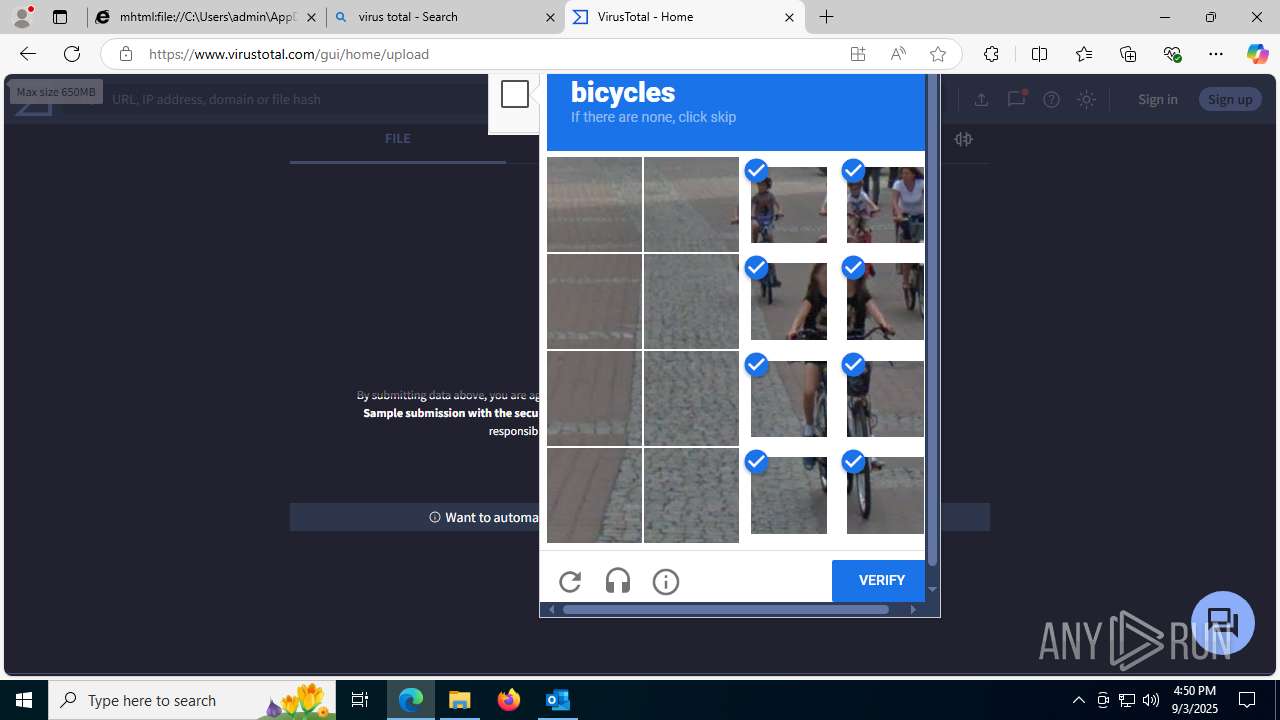Open Outlook from taskbar
1280x720 pixels.
[x=558, y=700]
